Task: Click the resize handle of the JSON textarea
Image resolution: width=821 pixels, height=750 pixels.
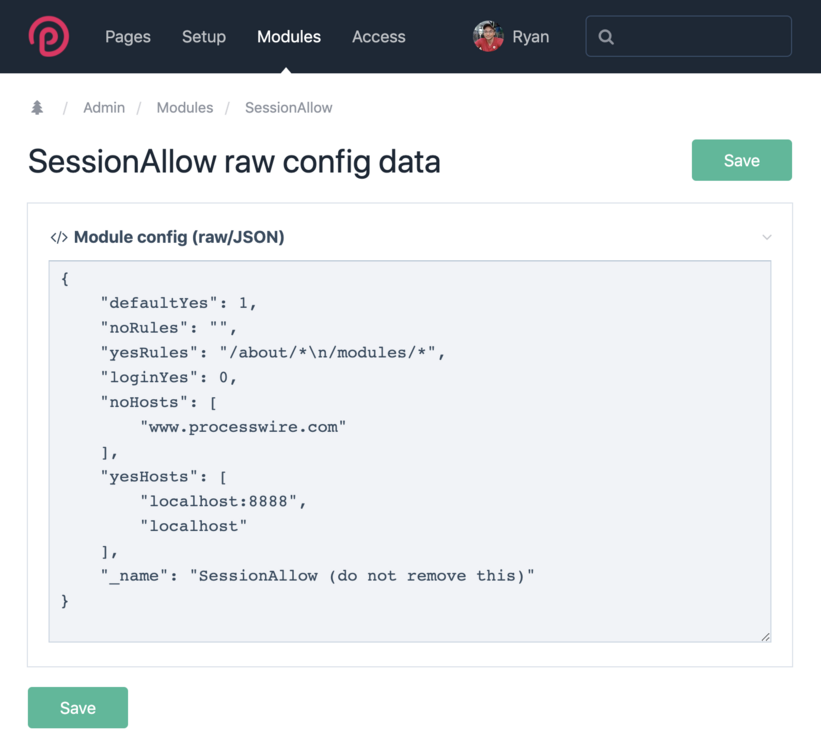Action: click(765, 636)
